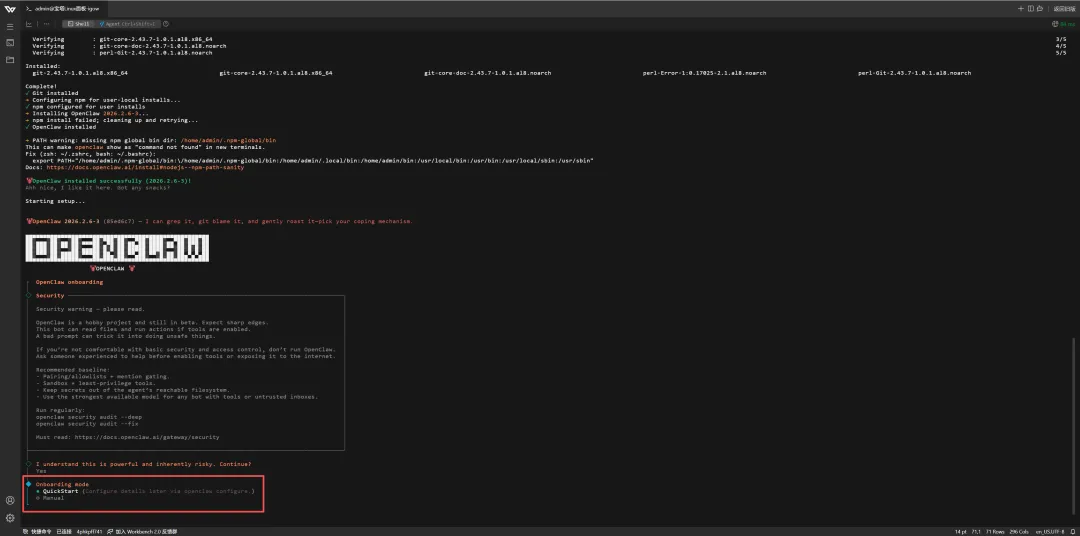Open the hamburger menu in sidebar
The height and width of the screenshot is (536, 1080).
point(10,26)
